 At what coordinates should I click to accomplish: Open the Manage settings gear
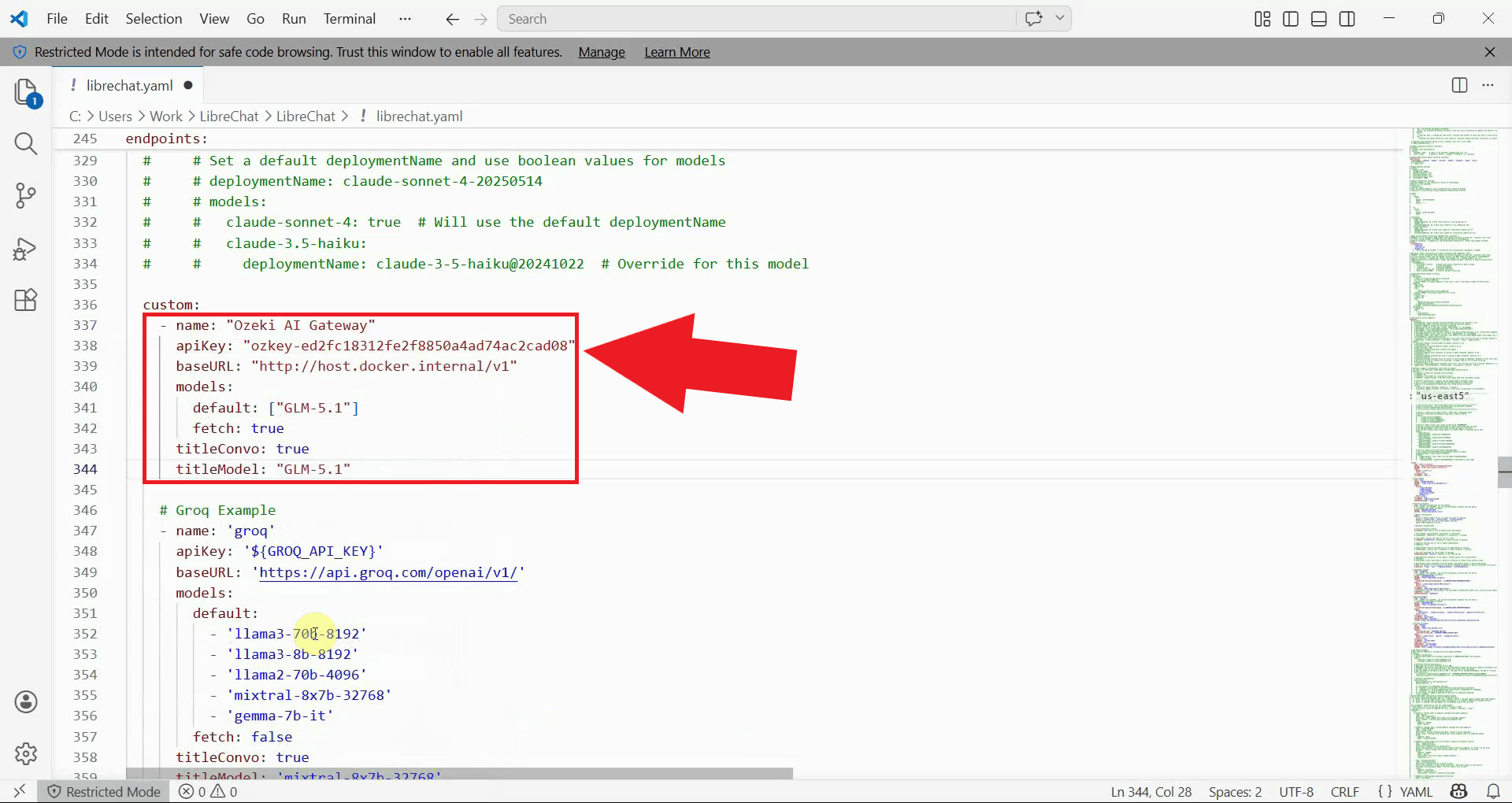26,754
